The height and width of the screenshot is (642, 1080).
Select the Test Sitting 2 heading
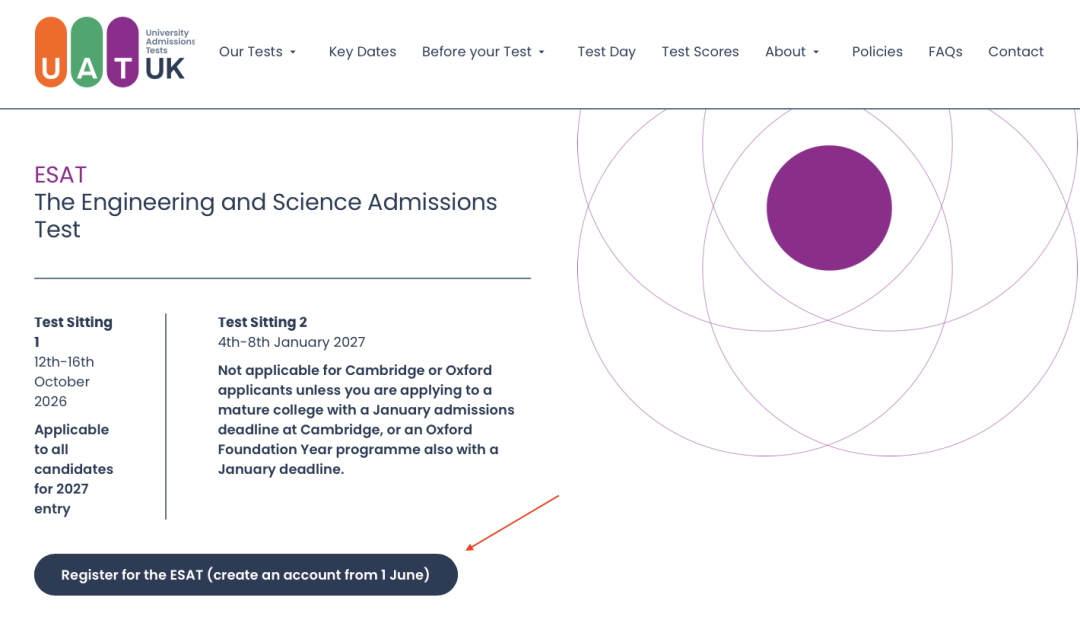pos(262,322)
